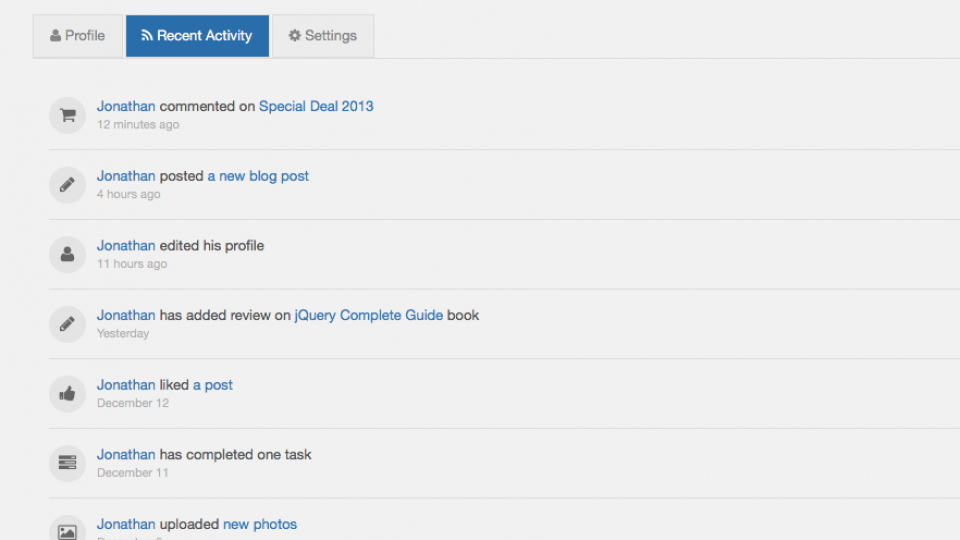The height and width of the screenshot is (540, 960).
Task: Click the pencil icon beside jQuery review entry
Action: coord(67,324)
